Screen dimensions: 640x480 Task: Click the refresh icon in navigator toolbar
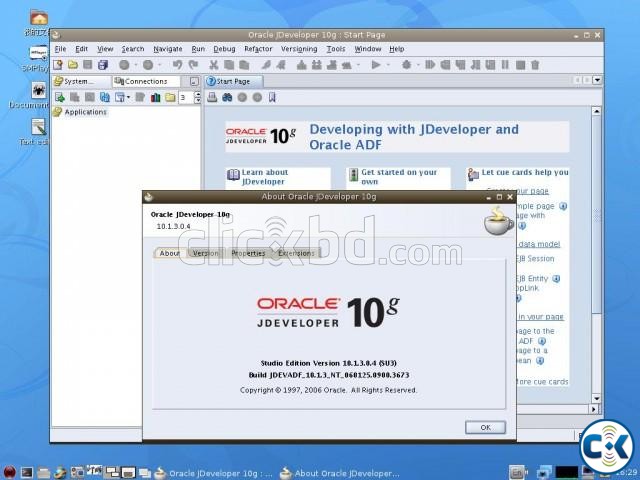(105, 97)
